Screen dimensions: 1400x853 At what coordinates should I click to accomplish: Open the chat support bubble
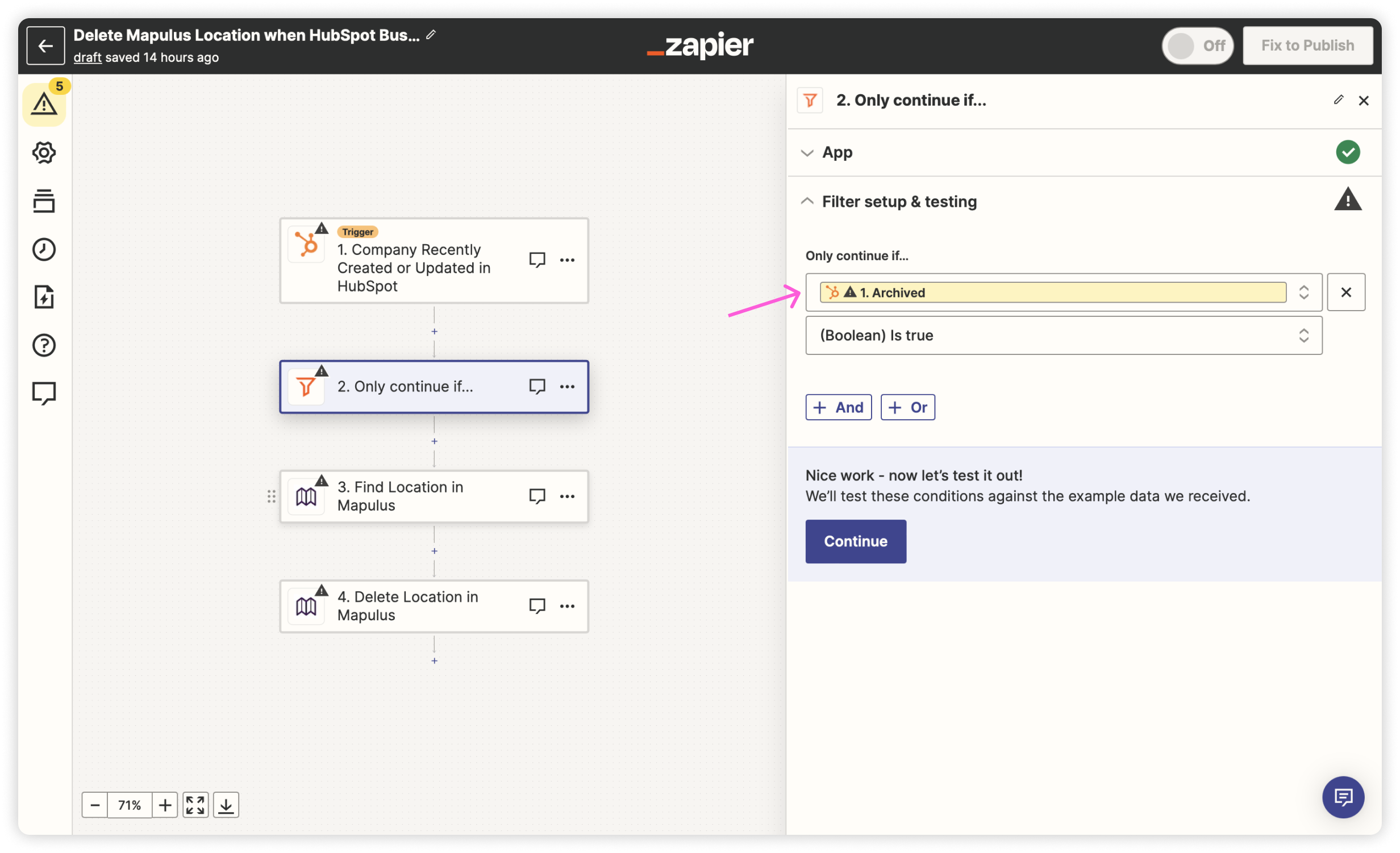1343,797
